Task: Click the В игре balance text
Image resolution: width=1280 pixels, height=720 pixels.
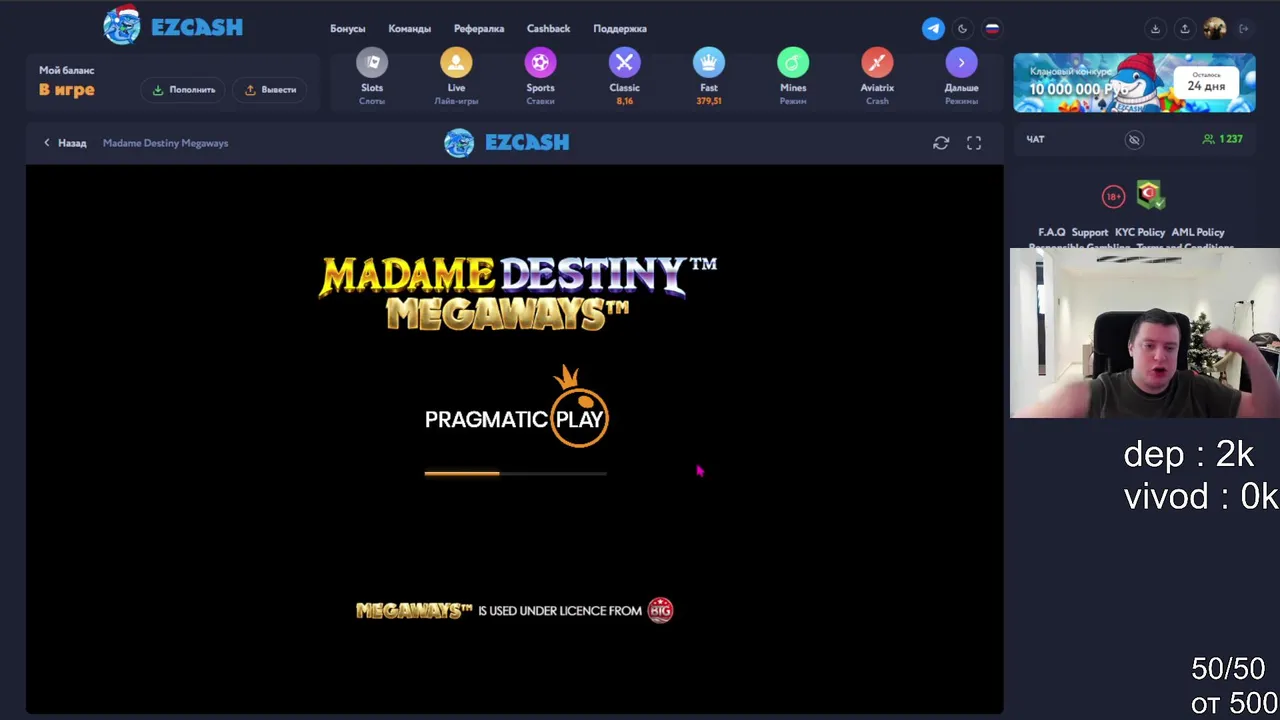Action: click(67, 90)
